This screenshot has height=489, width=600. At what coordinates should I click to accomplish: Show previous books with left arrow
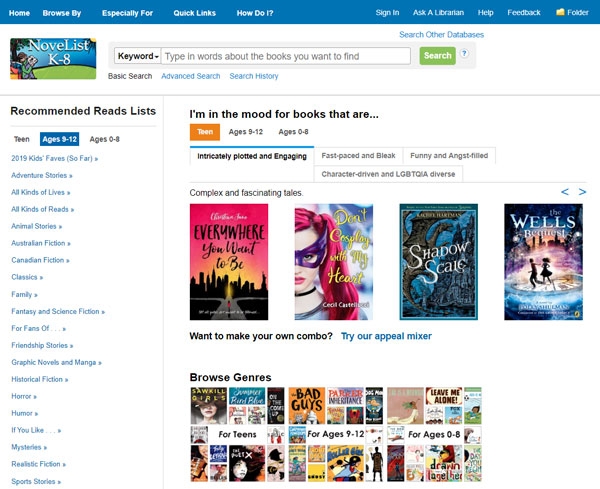[x=564, y=192]
